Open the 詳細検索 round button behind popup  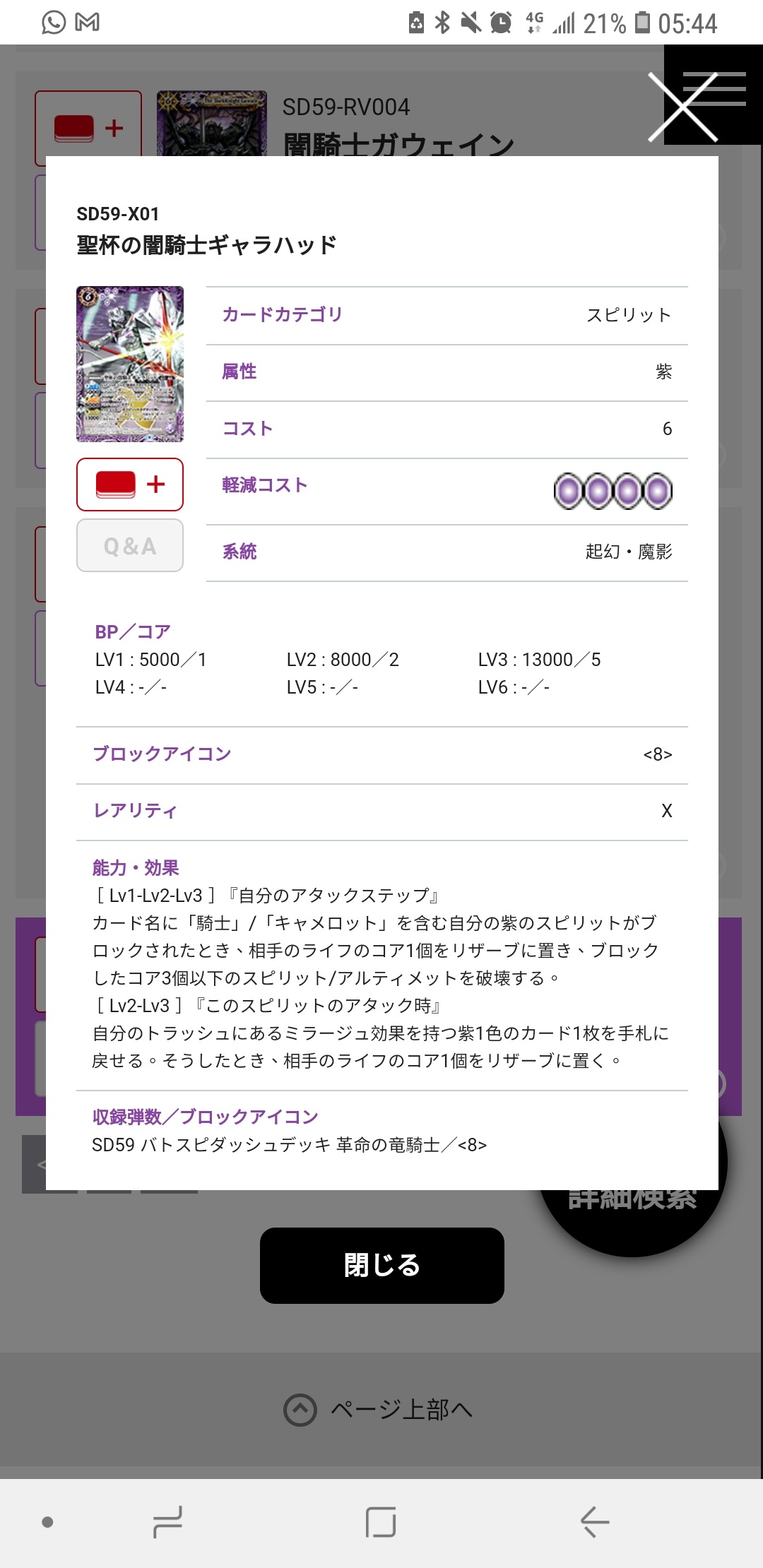632,1222
